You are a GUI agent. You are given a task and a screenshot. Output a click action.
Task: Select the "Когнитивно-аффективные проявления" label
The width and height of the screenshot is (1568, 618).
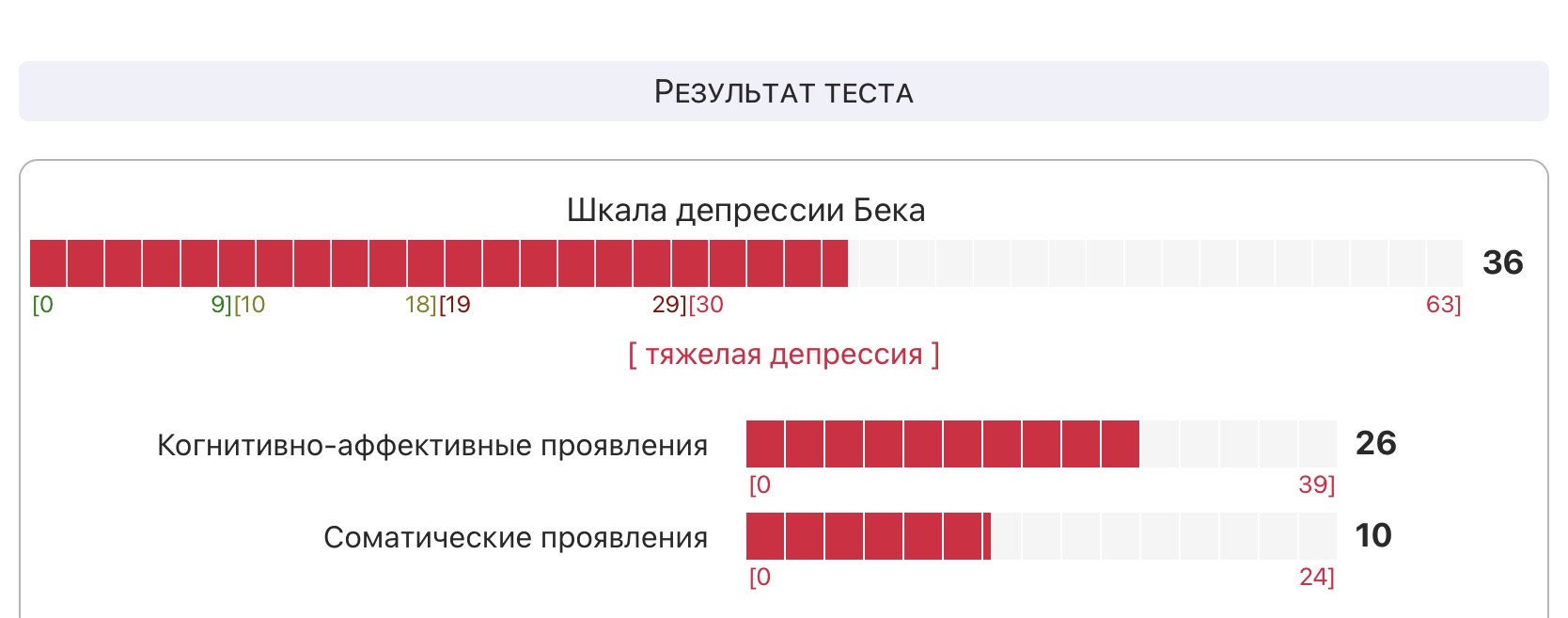[432, 445]
